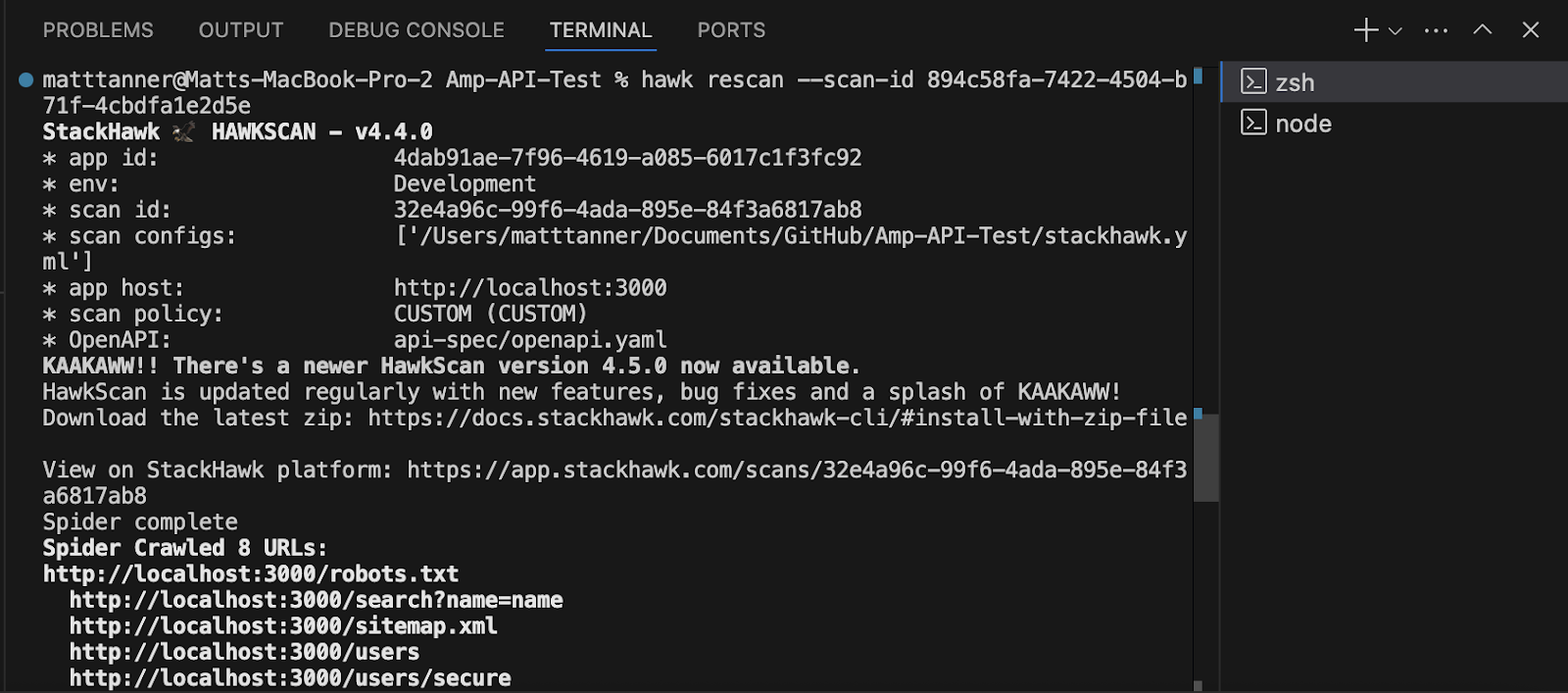Open the localhost:3000/users/secure URL
Image resolution: width=1568 pixels, height=693 pixels.
tap(290, 678)
